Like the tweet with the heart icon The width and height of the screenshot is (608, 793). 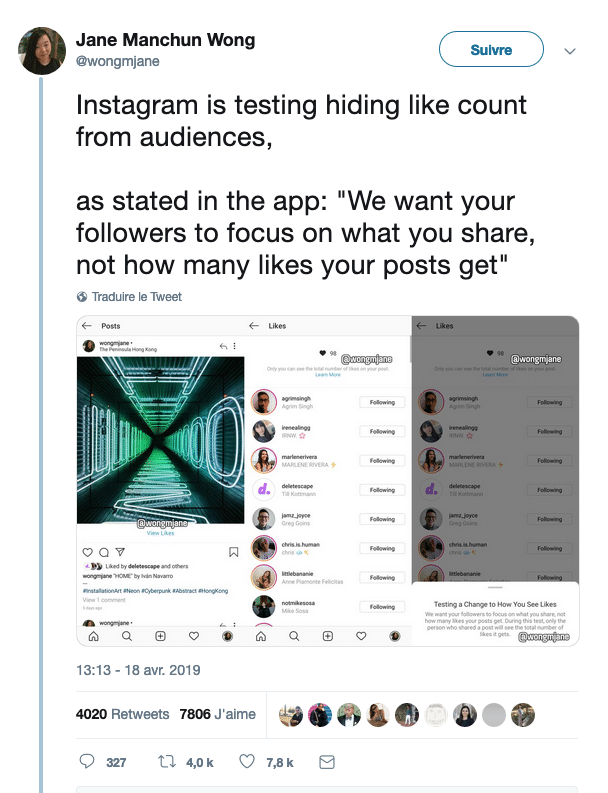[247, 761]
